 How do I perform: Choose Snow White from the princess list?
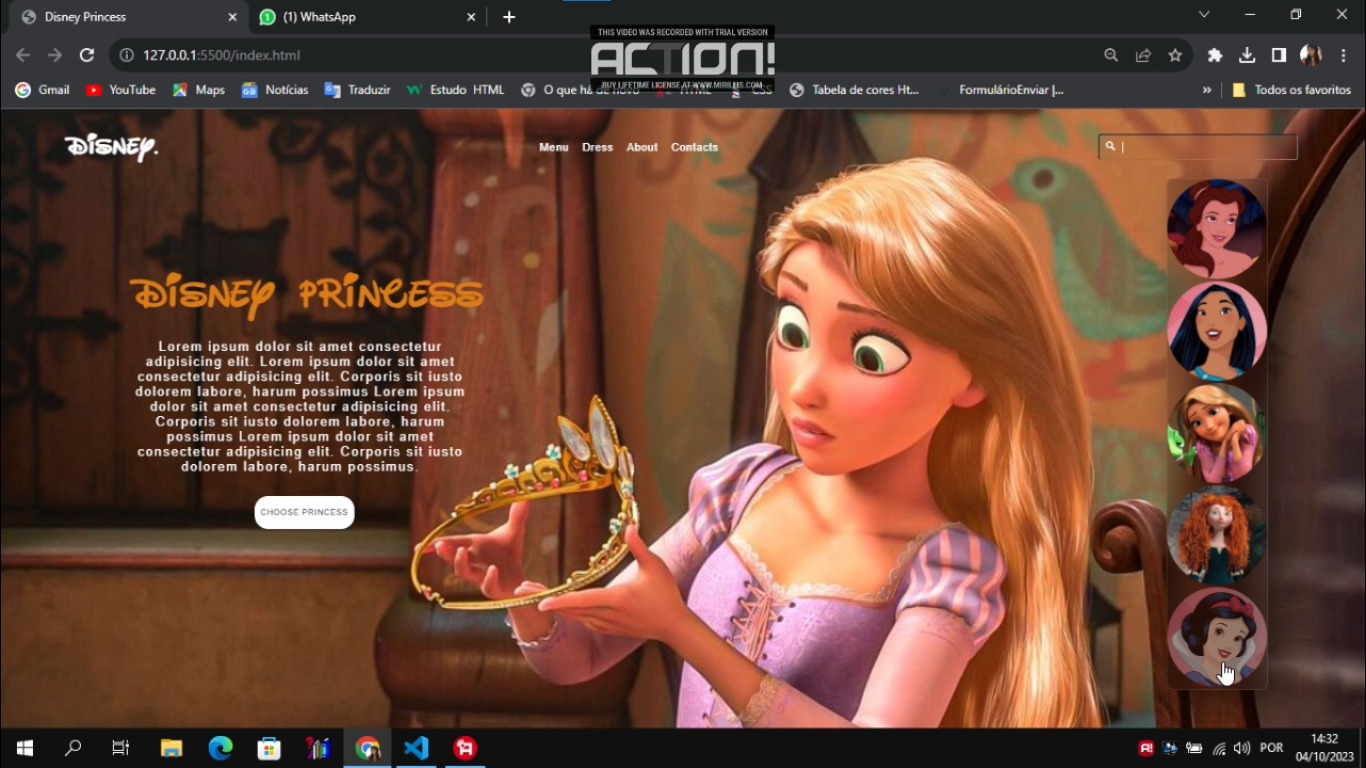[x=1216, y=637]
